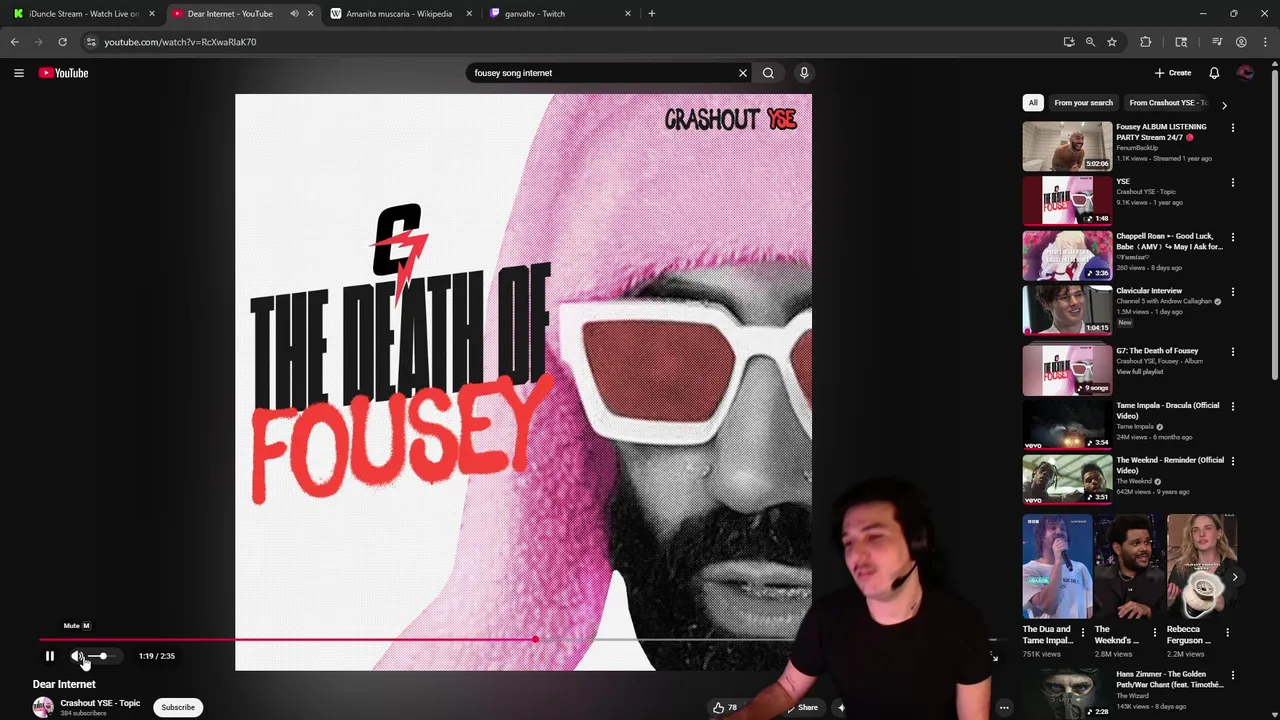
Task: Show more filter chips with arrow
Action: [x=1224, y=104]
